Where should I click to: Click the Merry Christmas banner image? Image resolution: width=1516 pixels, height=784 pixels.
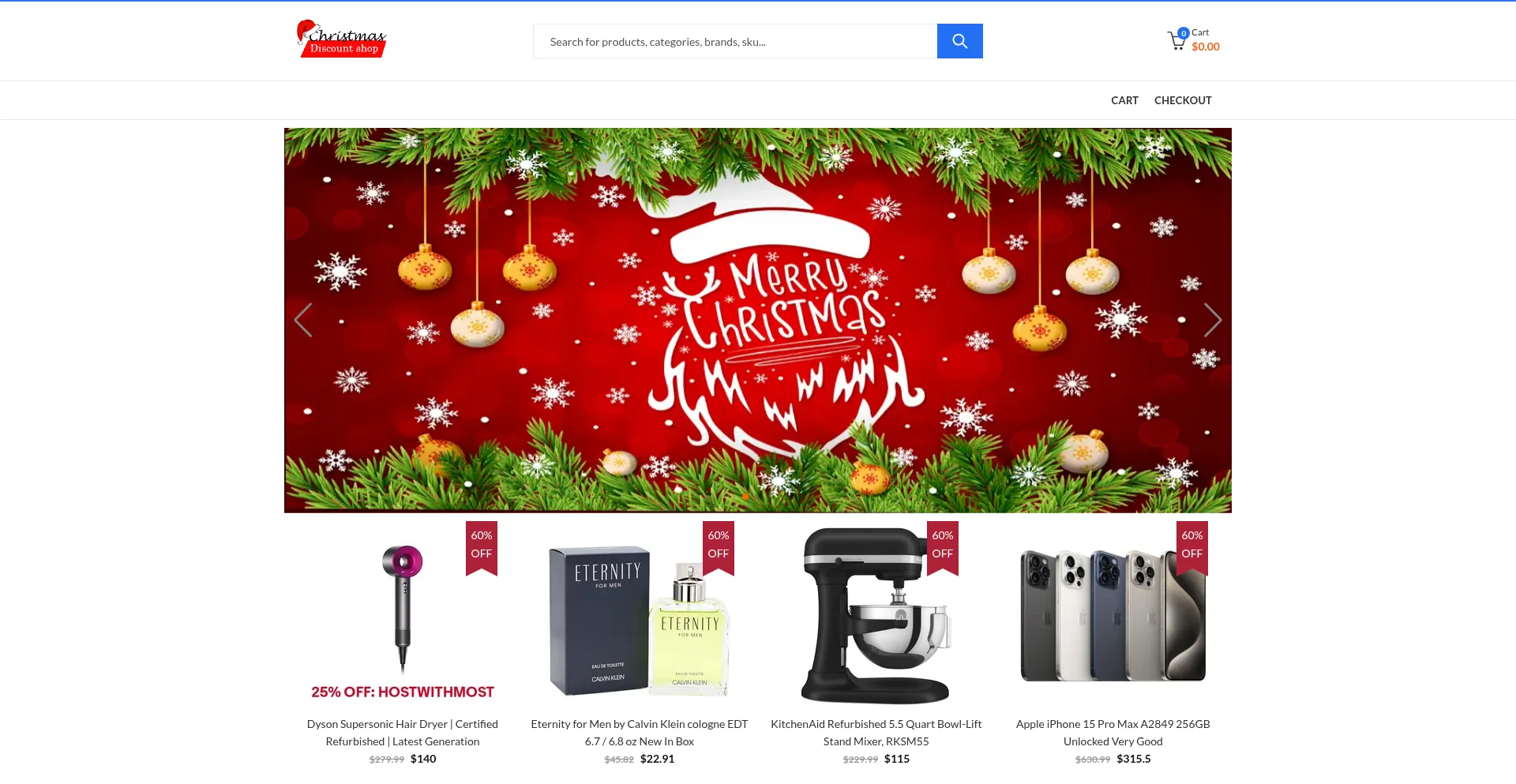click(x=758, y=321)
